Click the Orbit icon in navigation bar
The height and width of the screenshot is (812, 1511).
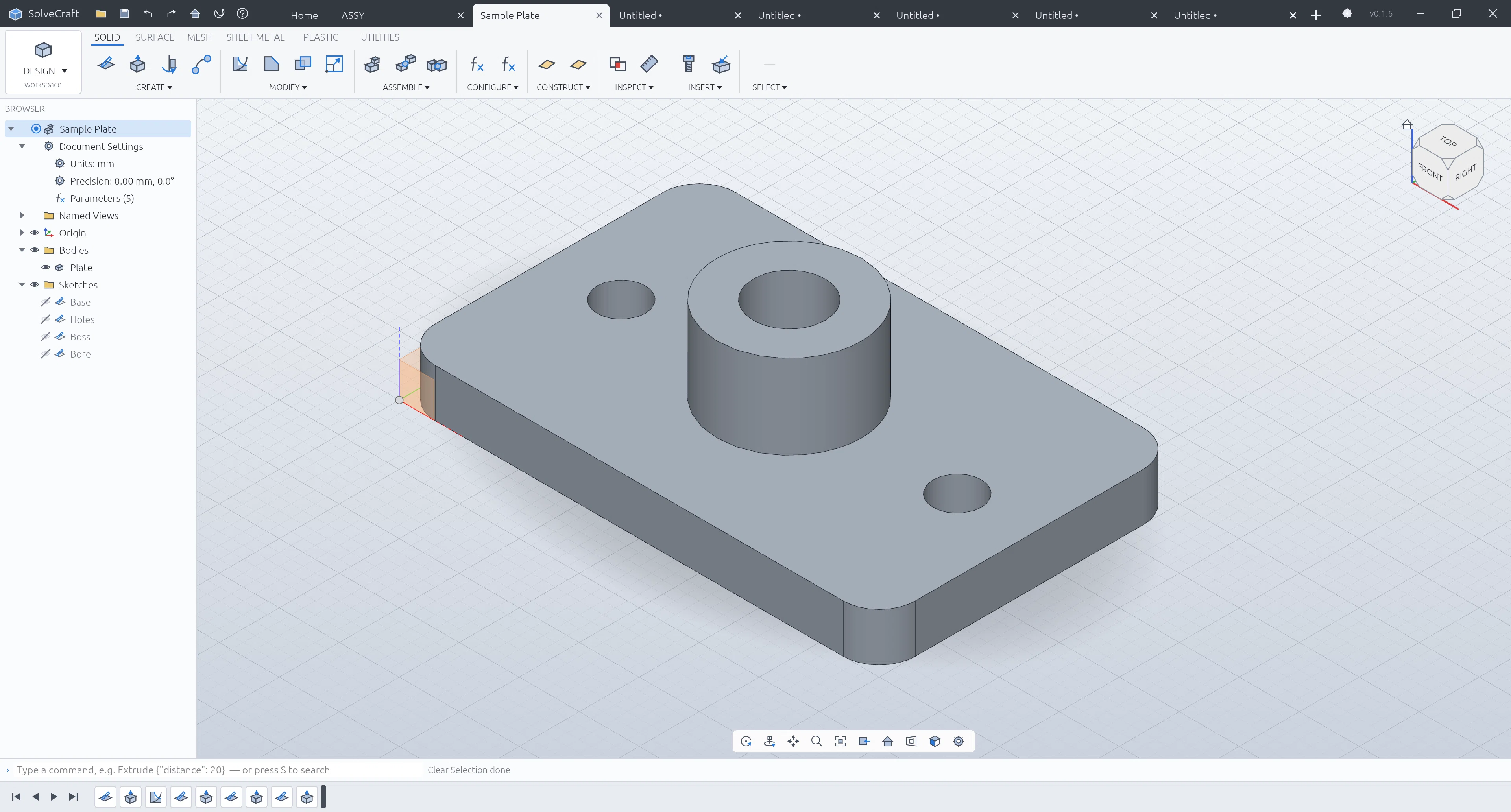tap(746, 741)
